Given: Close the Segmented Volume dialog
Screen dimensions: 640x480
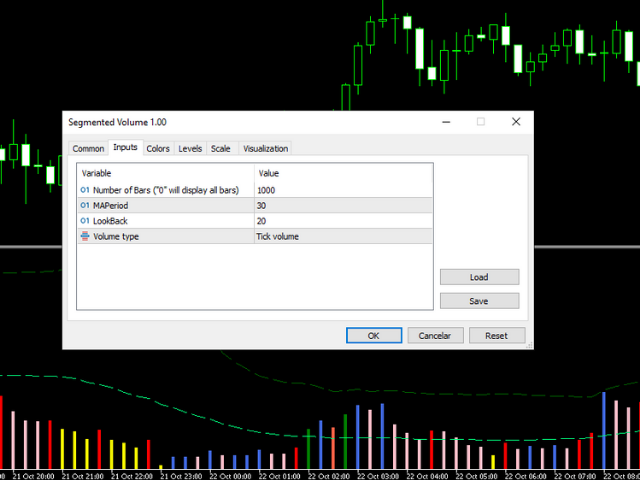Looking at the screenshot, I should point(516,122).
